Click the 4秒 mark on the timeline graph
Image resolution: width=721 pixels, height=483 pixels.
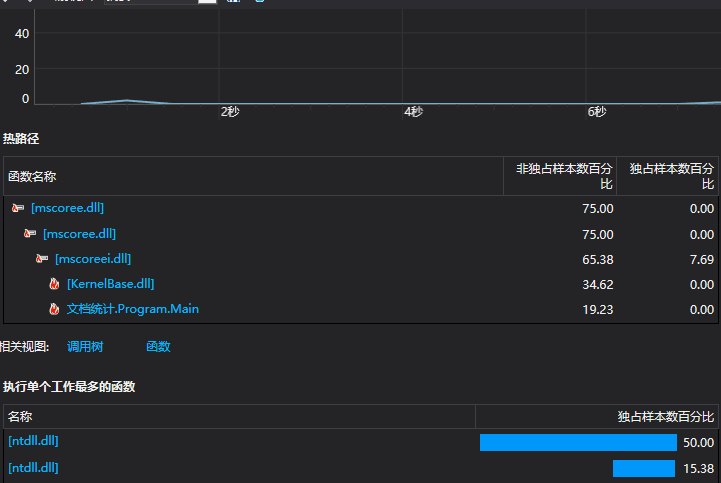coord(413,112)
